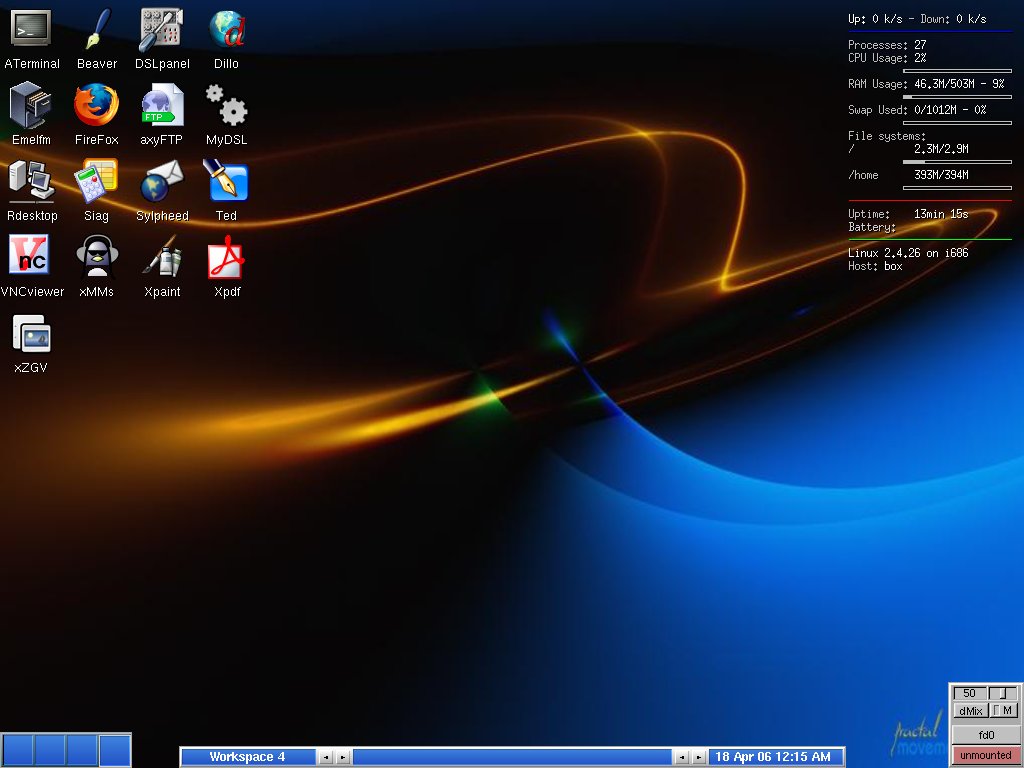Launch the xMMs media player
The image size is (1024, 768).
click(96, 257)
